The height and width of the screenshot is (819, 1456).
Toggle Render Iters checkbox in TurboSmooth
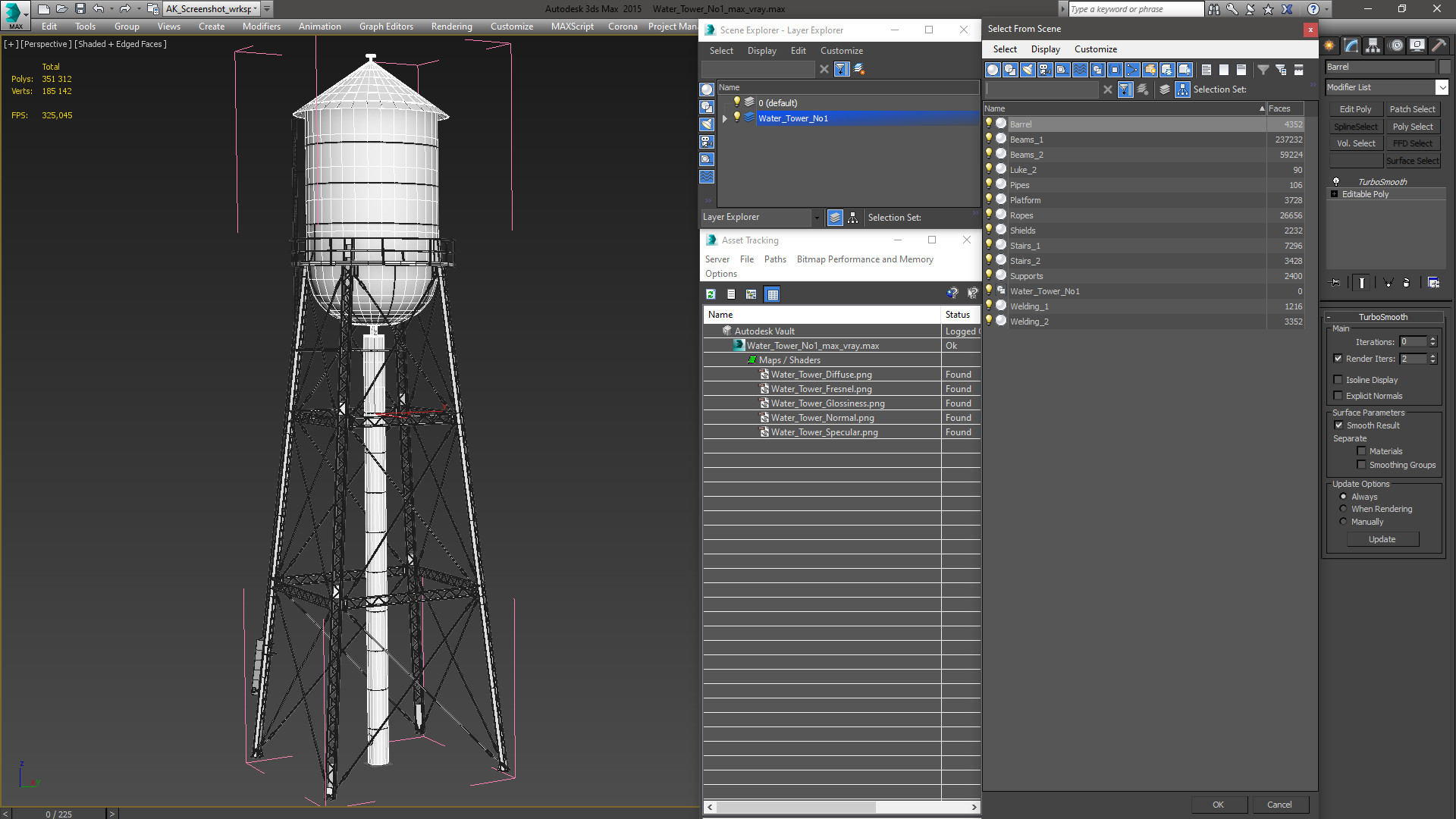coord(1338,359)
